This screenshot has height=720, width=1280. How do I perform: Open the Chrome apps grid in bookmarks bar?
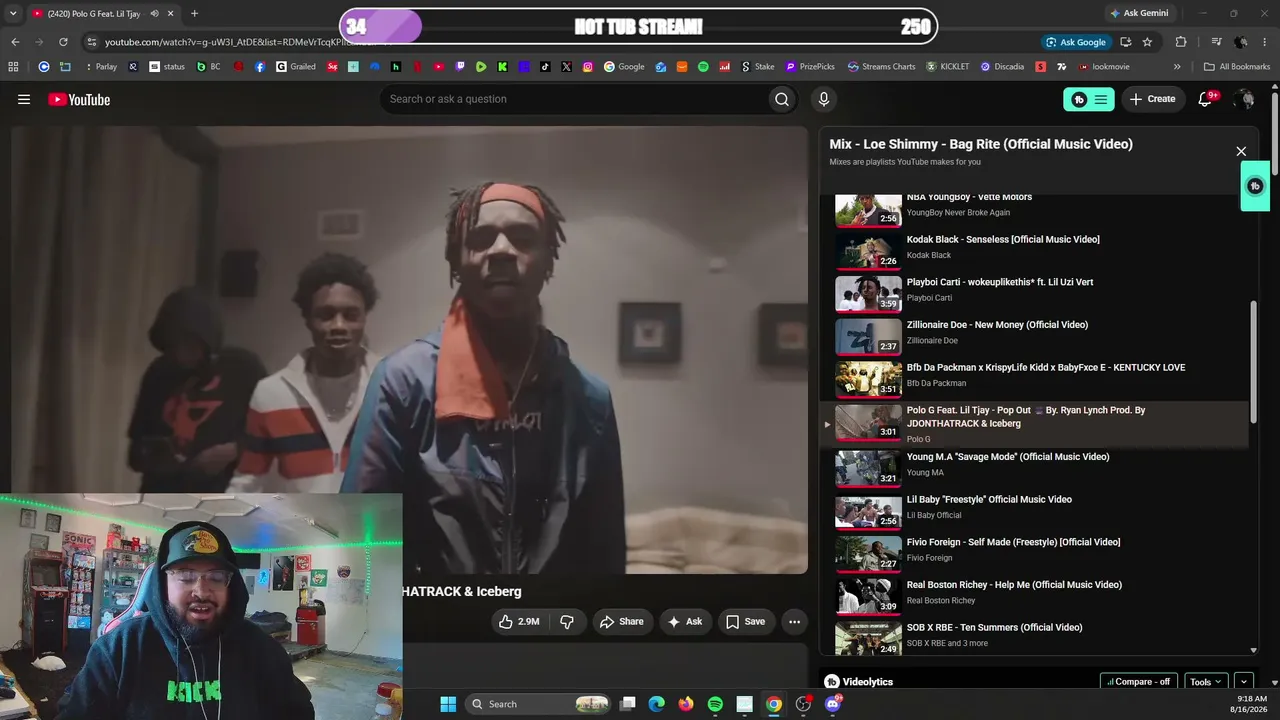[x=13, y=67]
